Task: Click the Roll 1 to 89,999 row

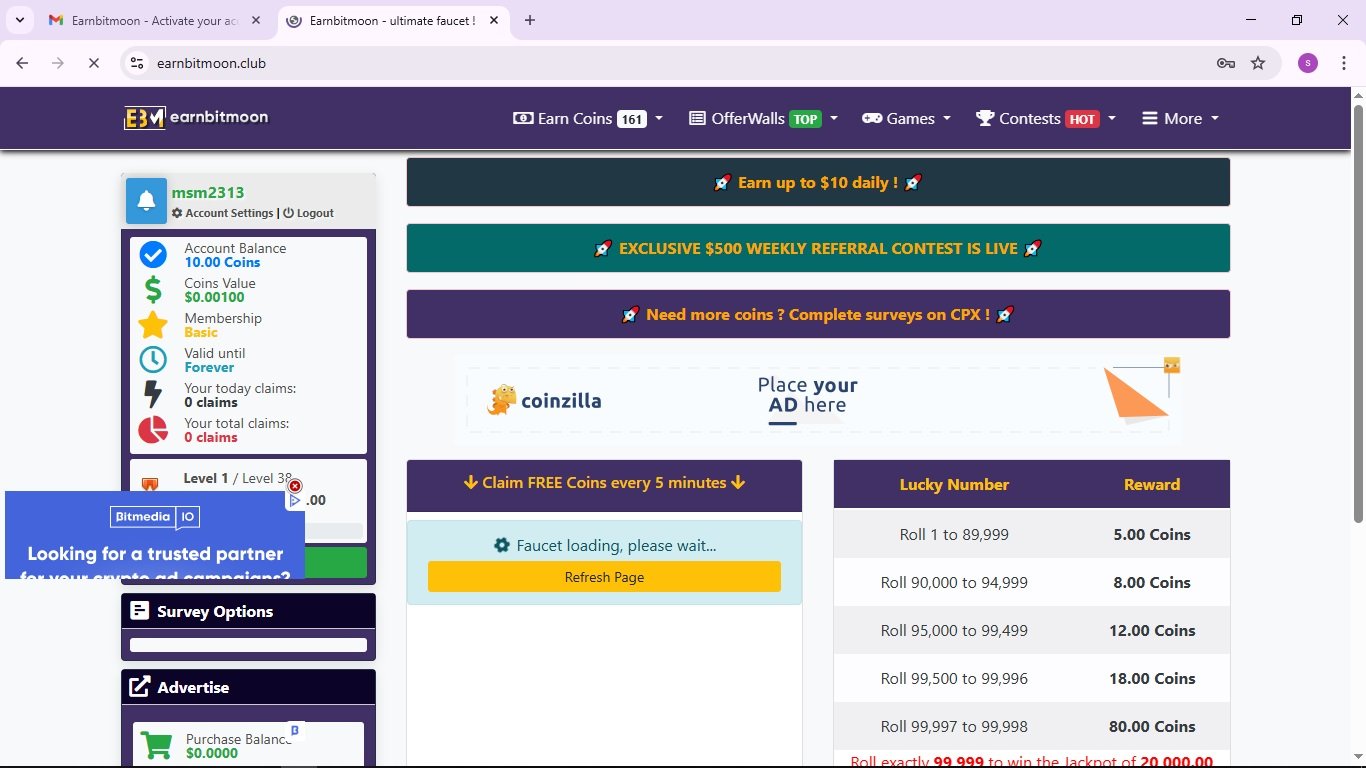Action: point(1032,534)
